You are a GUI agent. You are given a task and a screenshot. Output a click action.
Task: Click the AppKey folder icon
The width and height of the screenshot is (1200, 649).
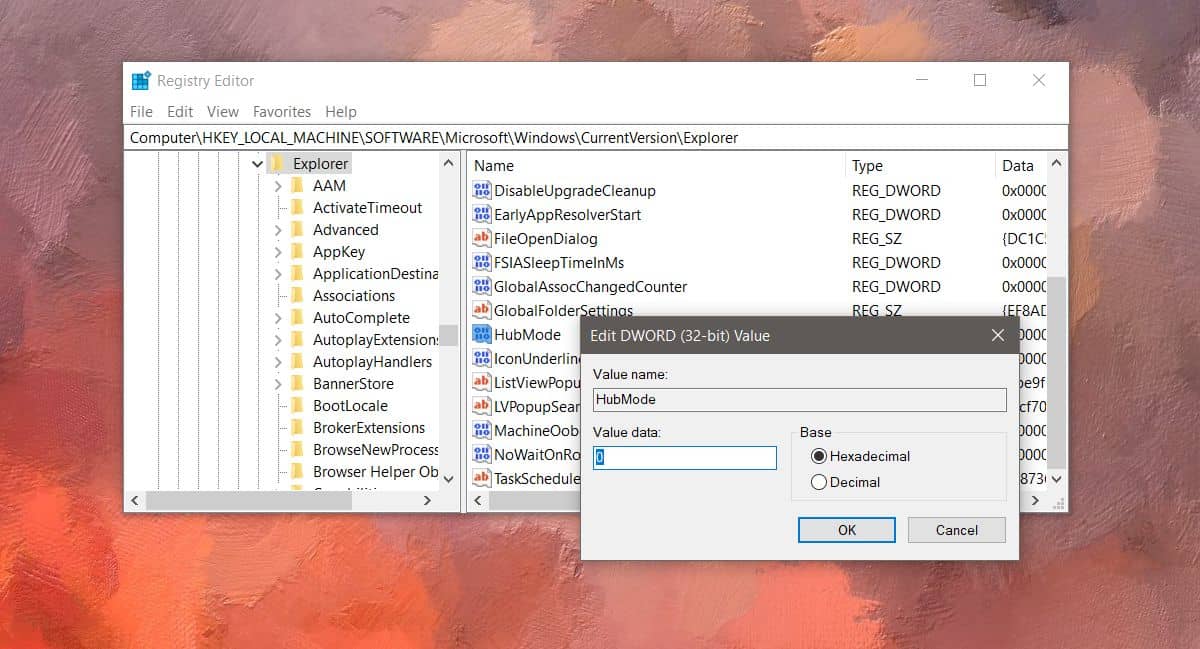(x=297, y=251)
